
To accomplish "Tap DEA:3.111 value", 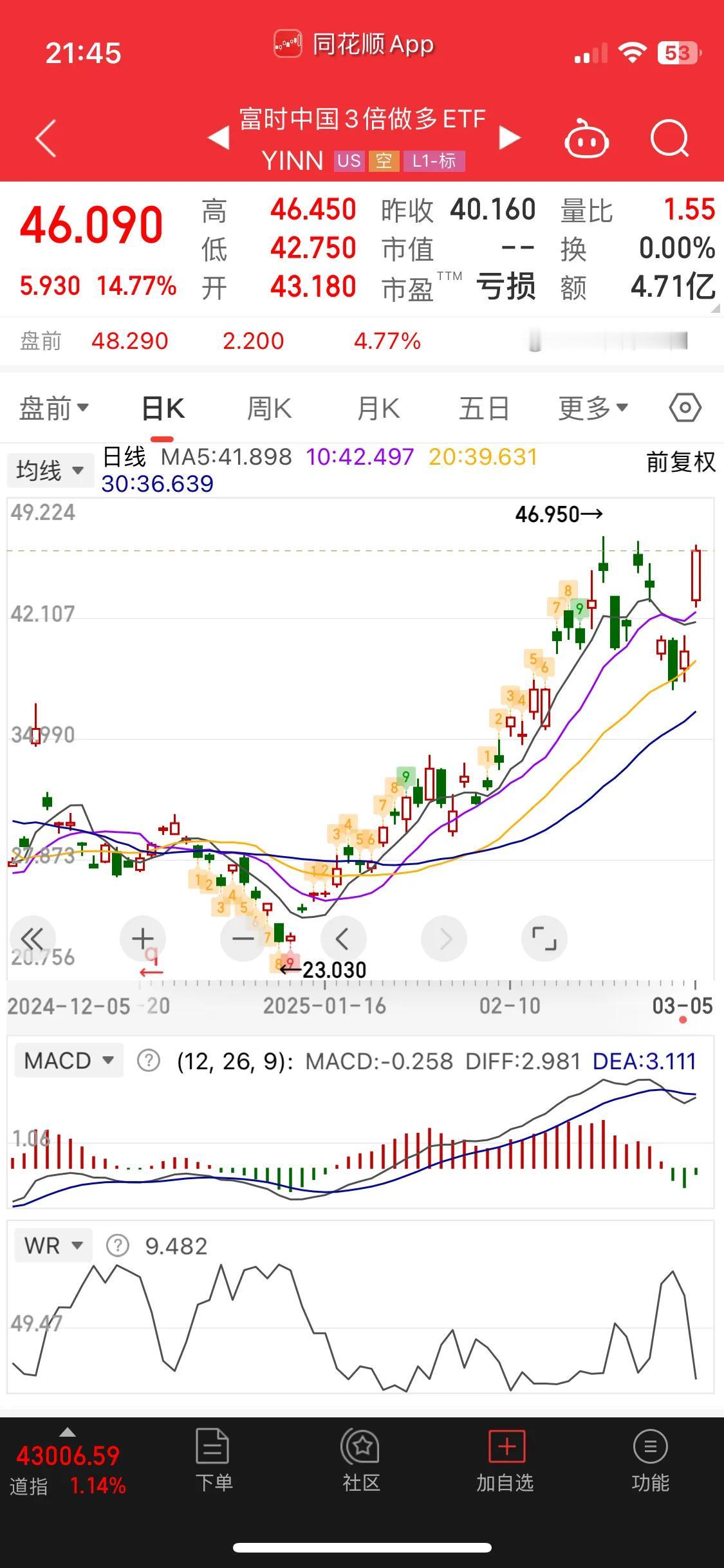I will click(644, 1061).
